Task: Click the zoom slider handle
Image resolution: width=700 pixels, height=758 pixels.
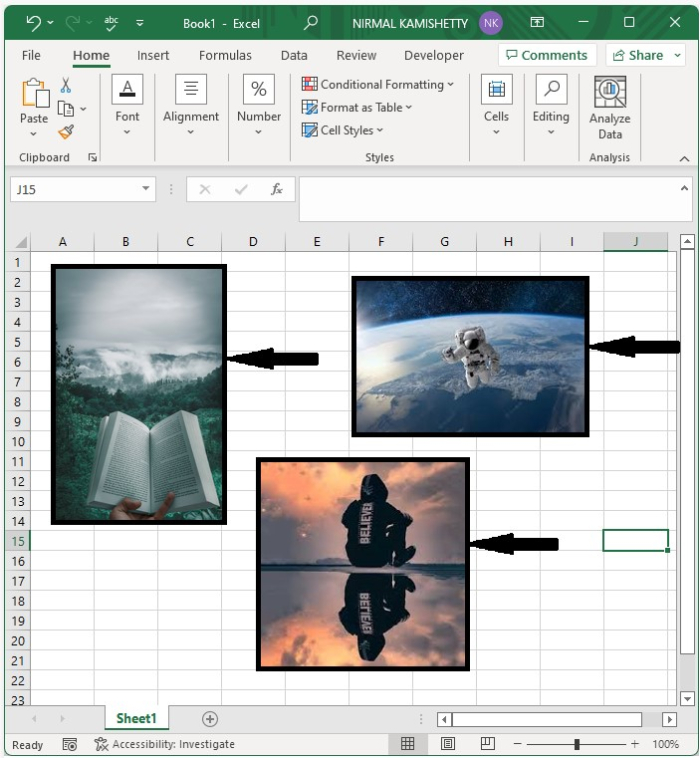Action: point(576,744)
